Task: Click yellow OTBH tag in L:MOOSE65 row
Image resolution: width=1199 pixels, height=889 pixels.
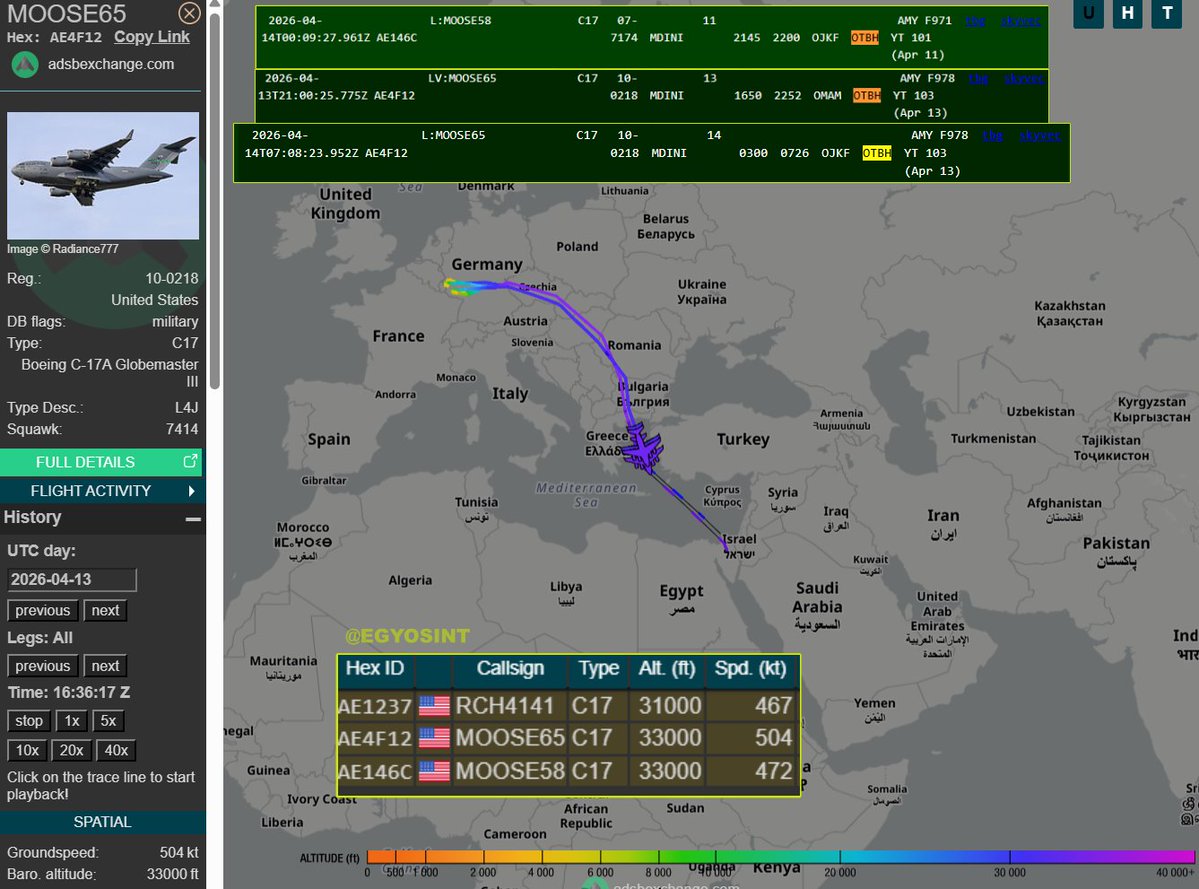Action: click(876, 153)
